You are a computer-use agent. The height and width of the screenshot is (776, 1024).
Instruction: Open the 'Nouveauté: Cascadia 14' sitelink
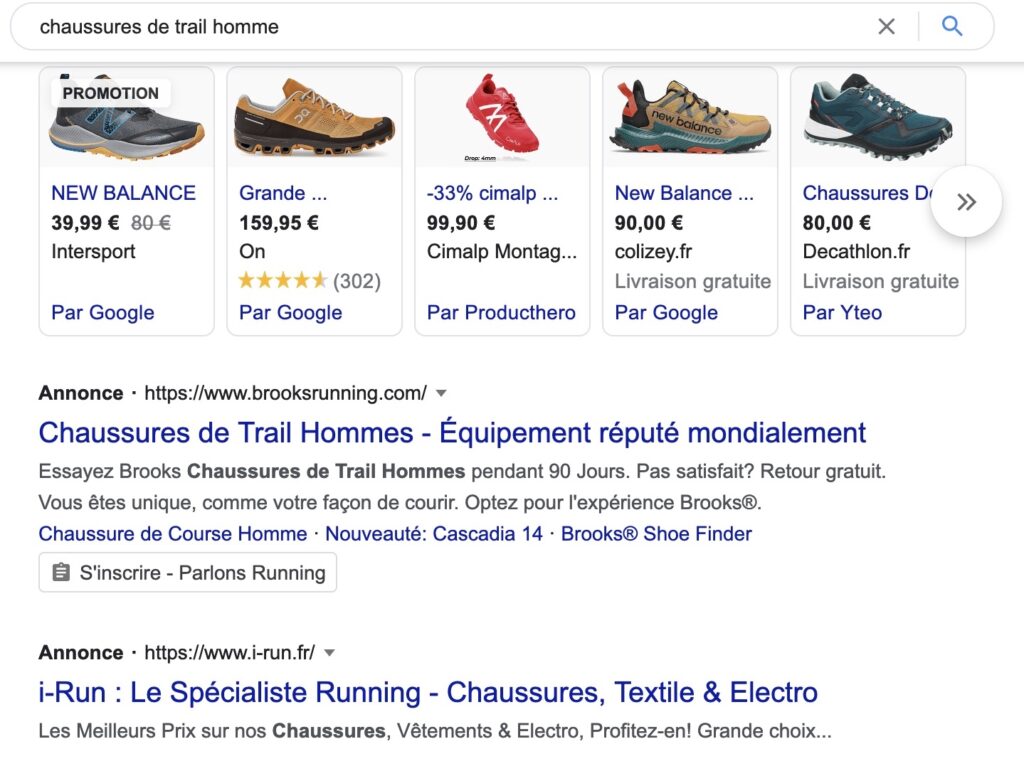point(434,534)
